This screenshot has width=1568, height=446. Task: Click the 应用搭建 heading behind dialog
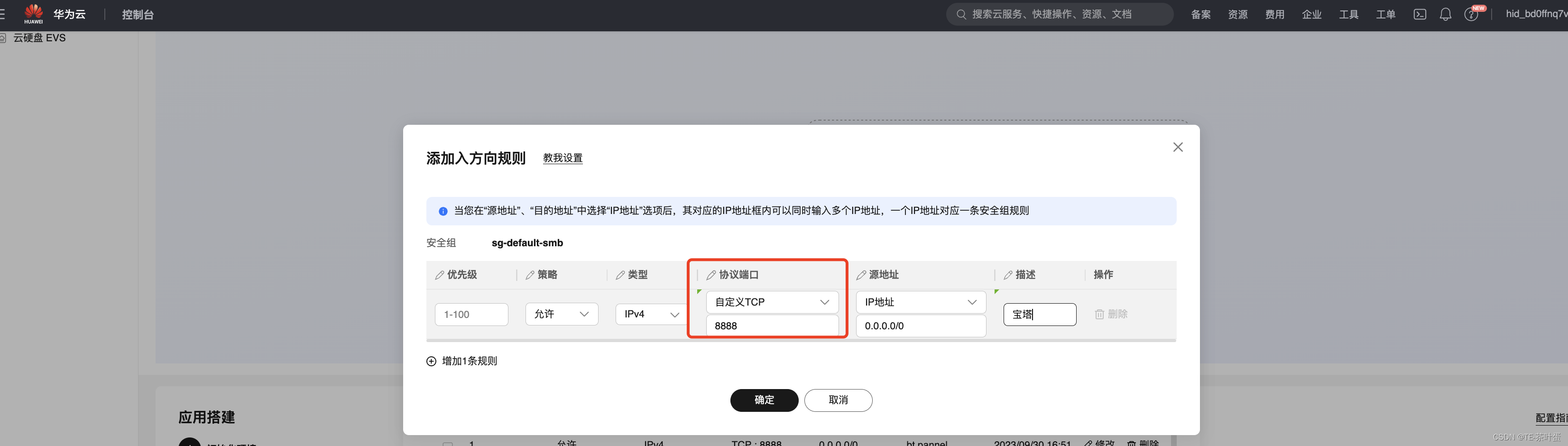pyautogui.click(x=206, y=418)
